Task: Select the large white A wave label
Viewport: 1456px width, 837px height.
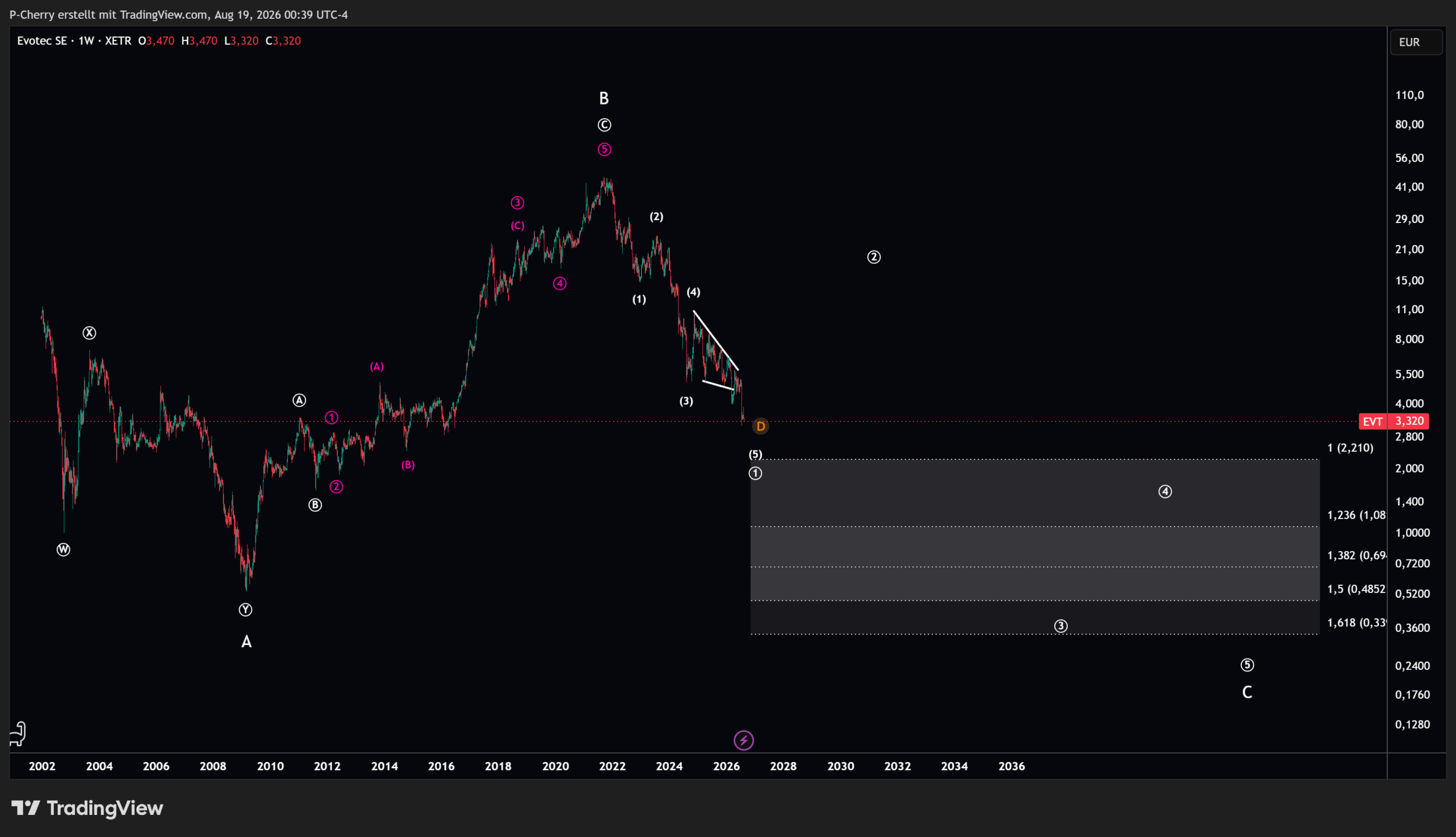Action: 246,641
